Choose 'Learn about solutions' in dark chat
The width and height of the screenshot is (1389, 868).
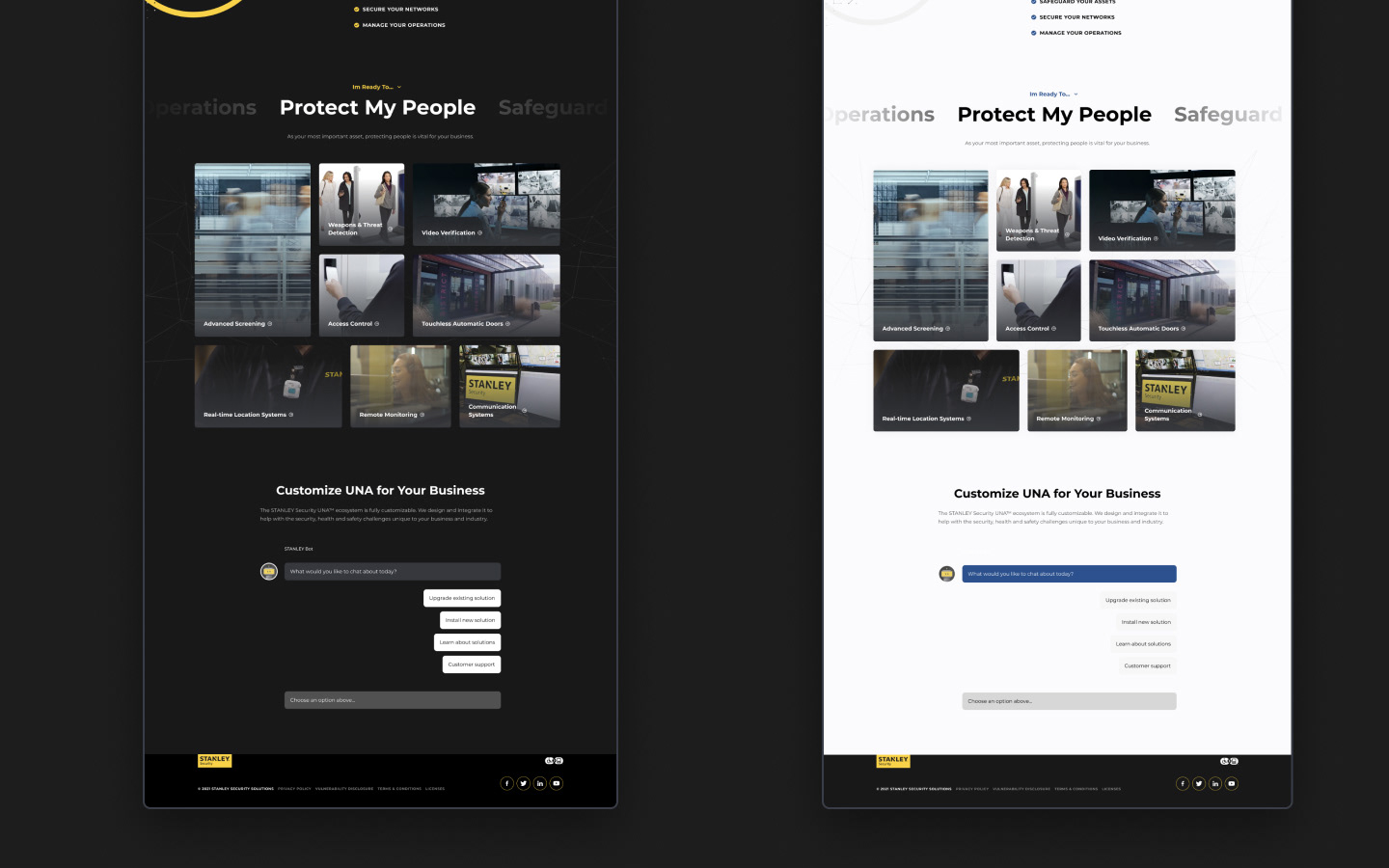468,642
